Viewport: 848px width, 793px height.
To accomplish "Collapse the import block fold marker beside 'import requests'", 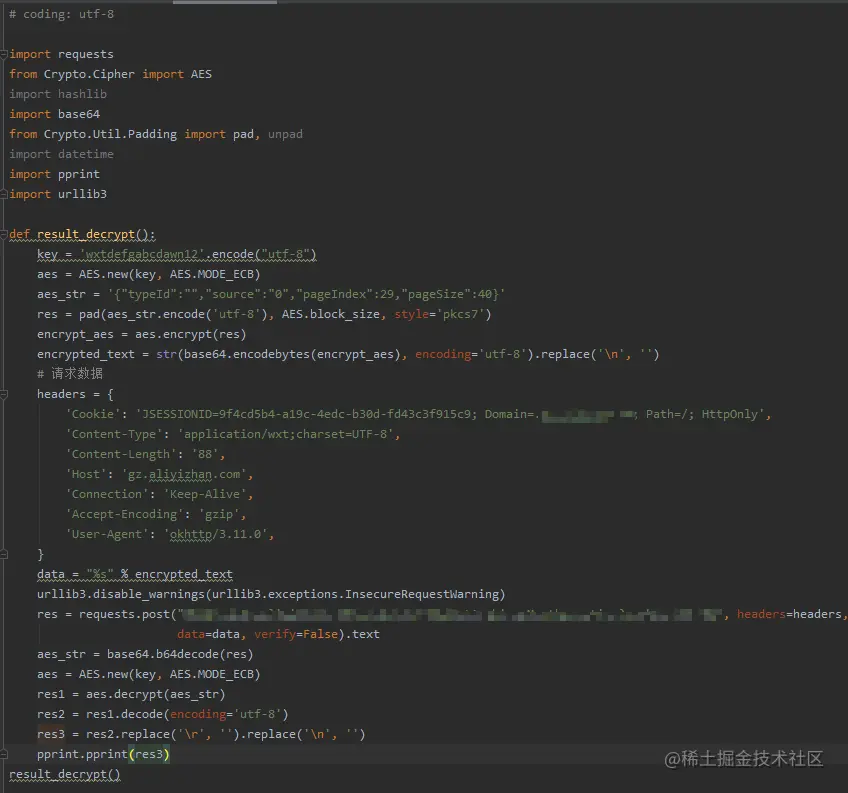I will [4, 54].
